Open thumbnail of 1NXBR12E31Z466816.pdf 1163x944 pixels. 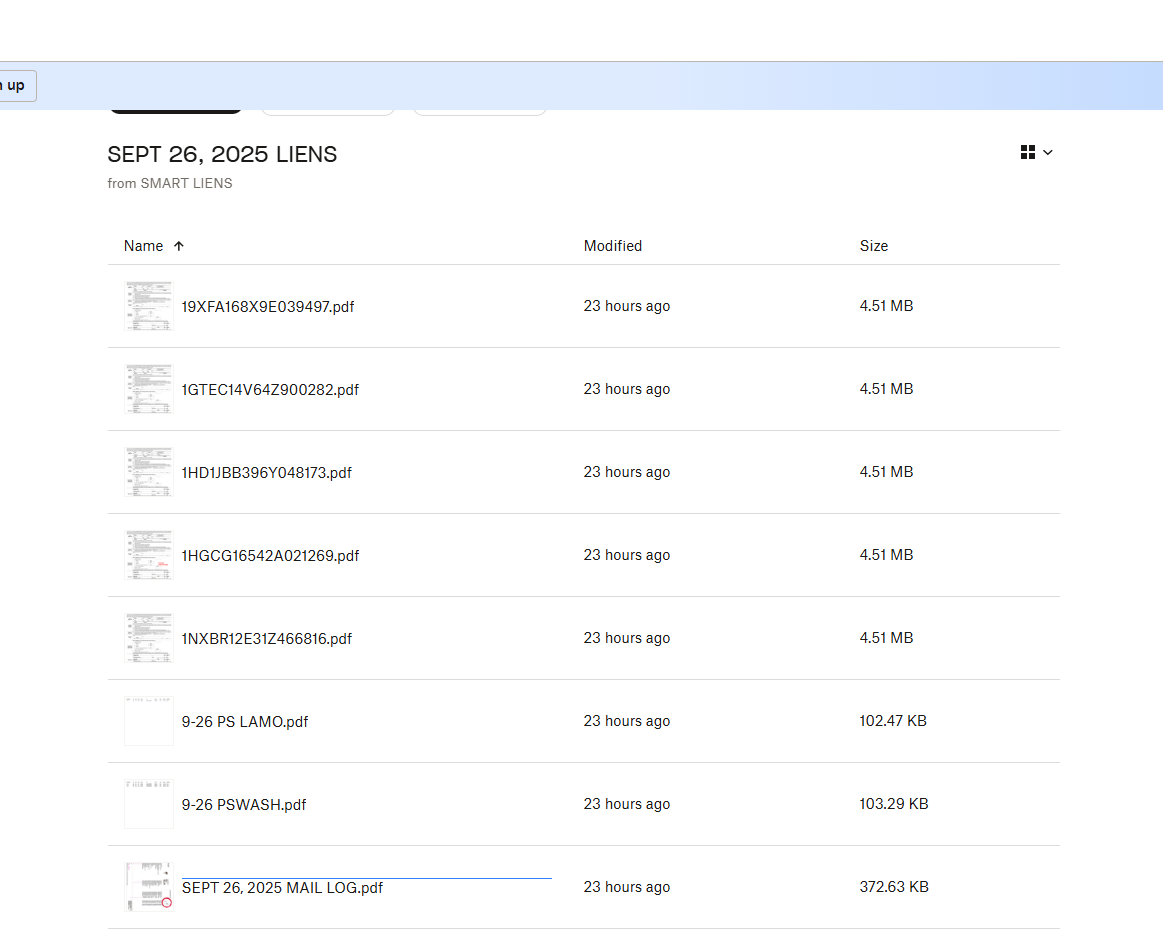click(x=149, y=638)
